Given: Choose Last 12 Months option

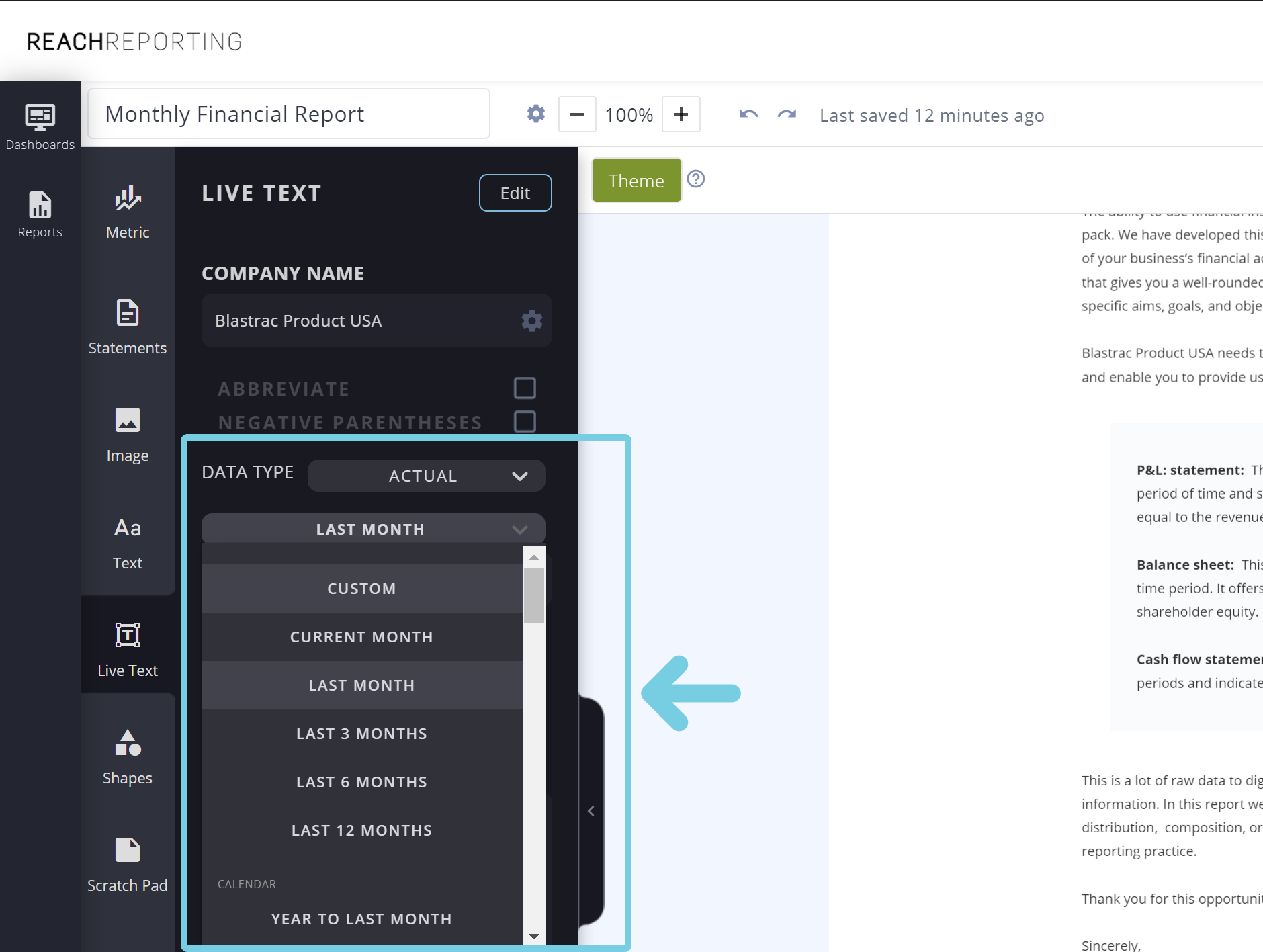Looking at the screenshot, I should pos(361,830).
